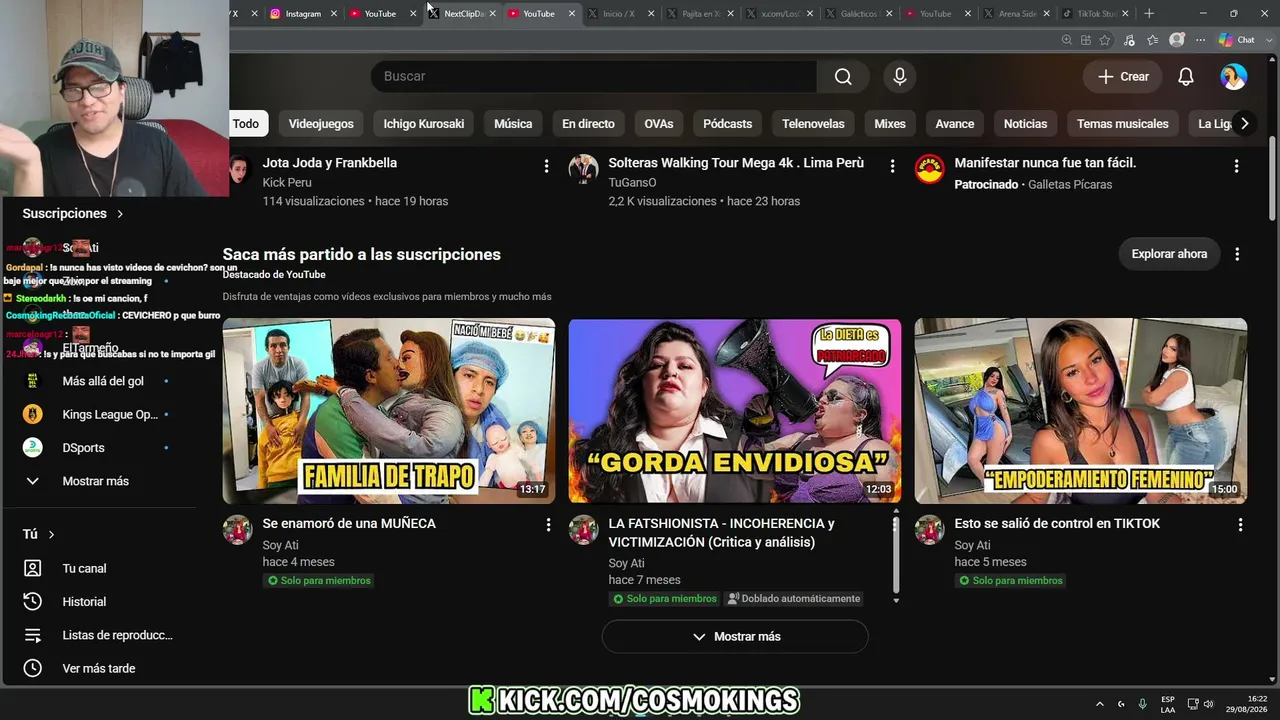Filter by Telenovelas chip
The image size is (1280, 720).
point(813,124)
